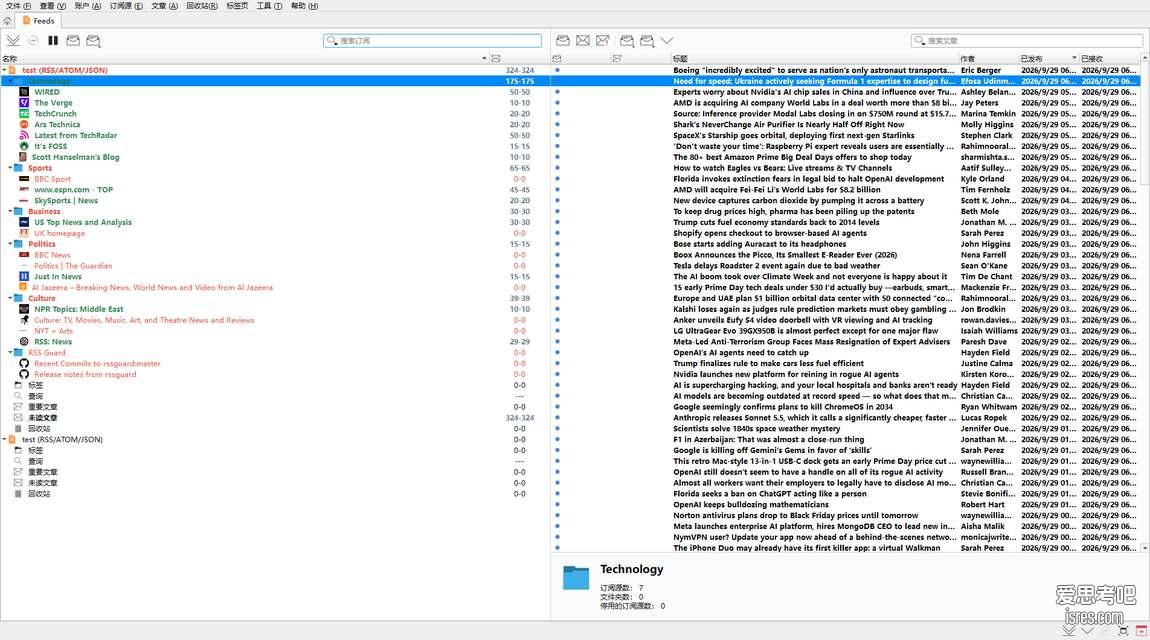Collapse the Business folder
1150x640 pixels.
[x=10, y=211]
